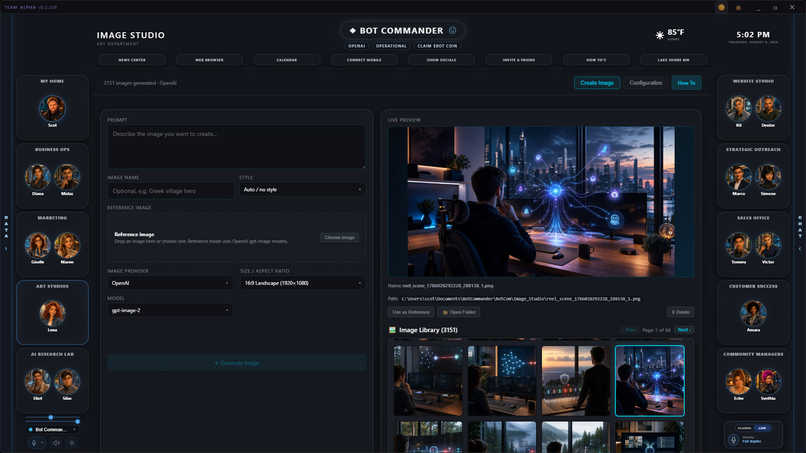Image resolution: width=806 pixels, height=453 pixels.
Task: Switch to the Configuration tab
Action: pos(646,83)
